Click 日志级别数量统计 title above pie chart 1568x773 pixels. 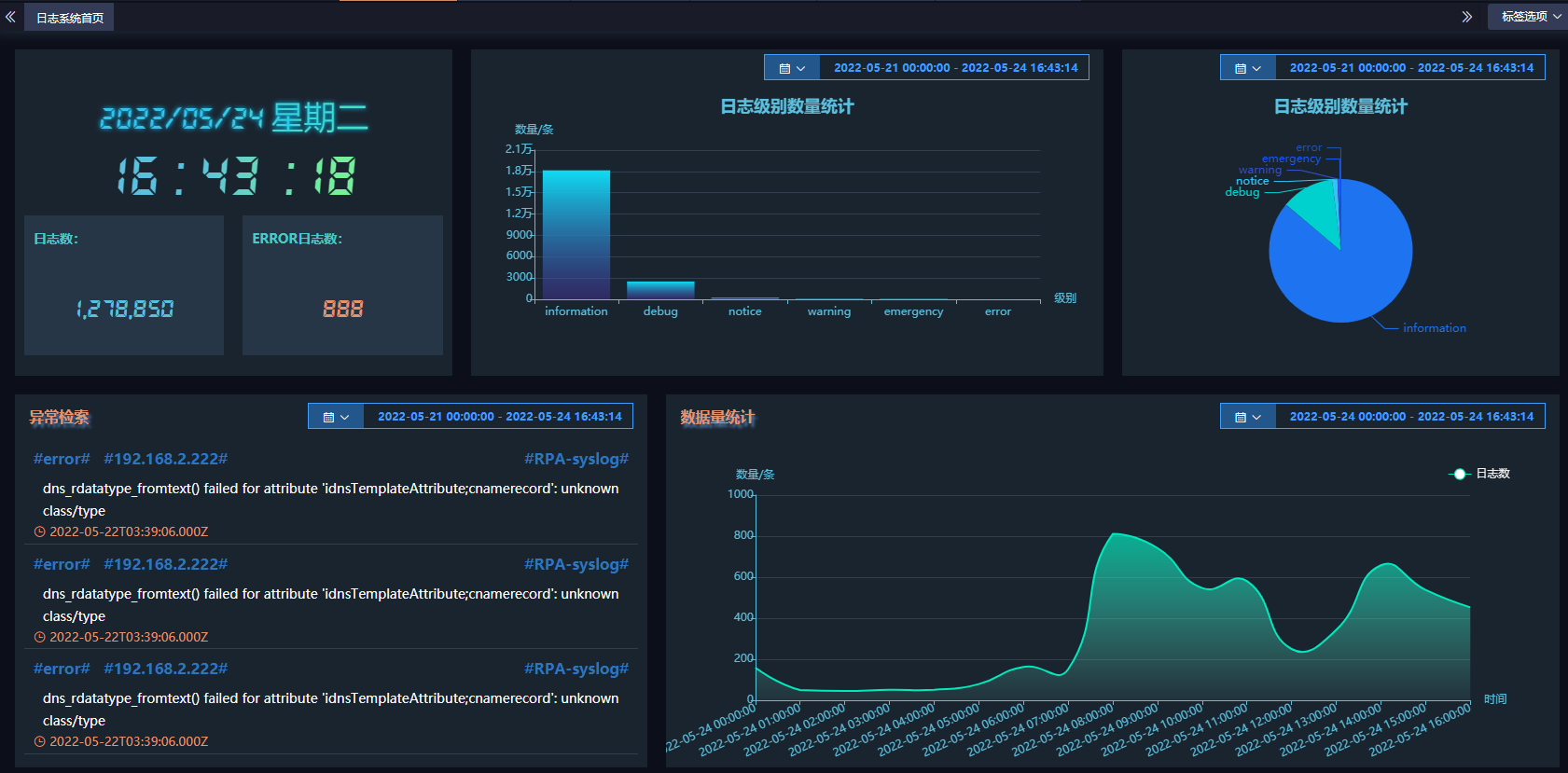click(x=1340, y=106)
